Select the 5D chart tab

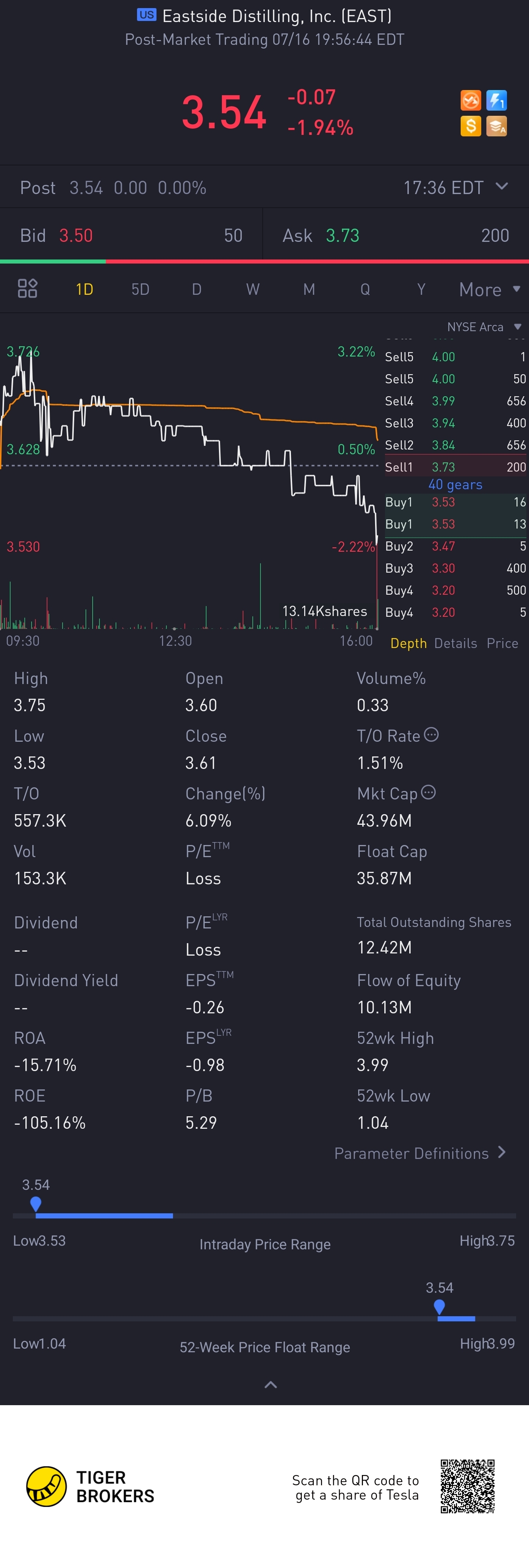140,289
